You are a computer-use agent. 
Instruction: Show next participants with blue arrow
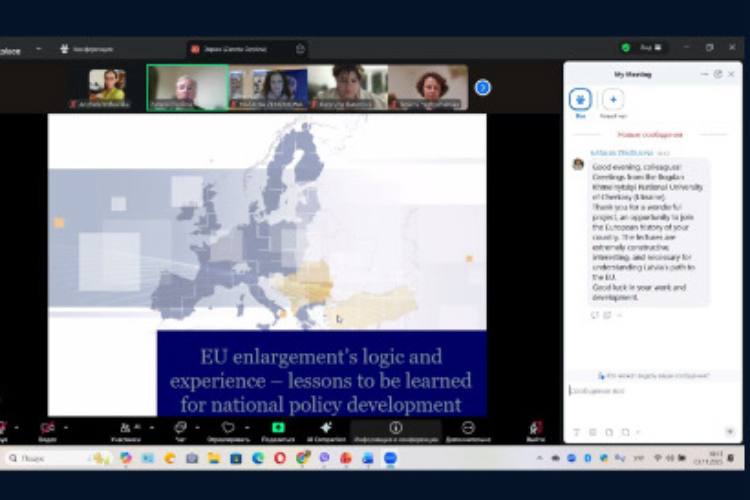click(x=482, y=88)
